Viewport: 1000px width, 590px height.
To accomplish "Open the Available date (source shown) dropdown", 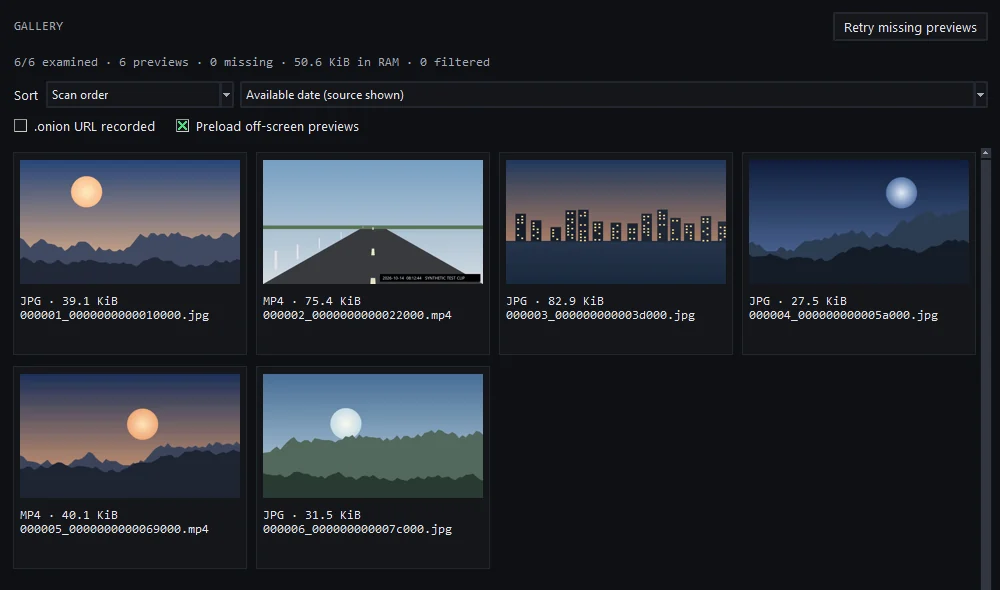I will pos(614,95).
